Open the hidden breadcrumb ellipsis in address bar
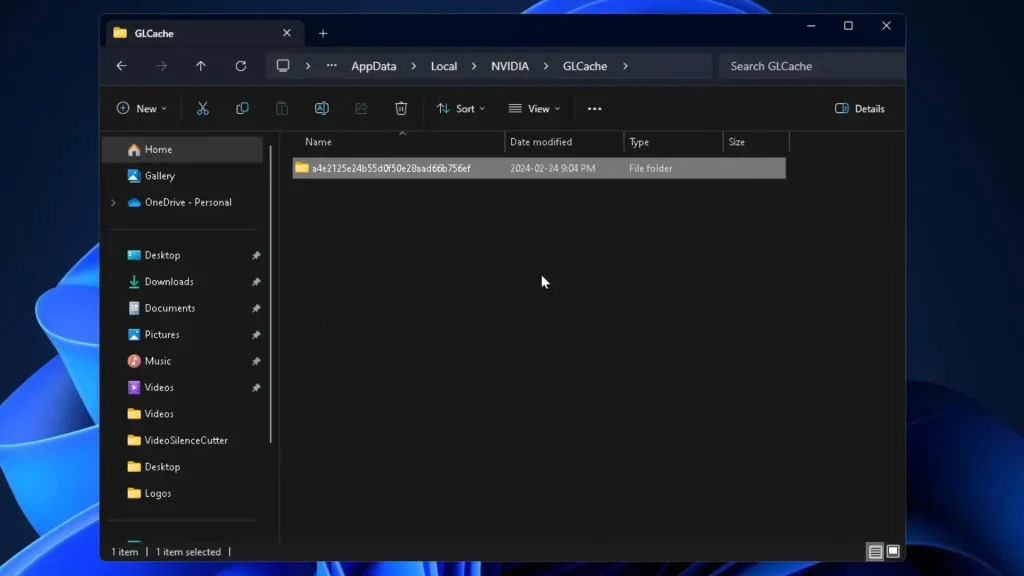This screenshot has height=576, width=1024. (332, 66)
